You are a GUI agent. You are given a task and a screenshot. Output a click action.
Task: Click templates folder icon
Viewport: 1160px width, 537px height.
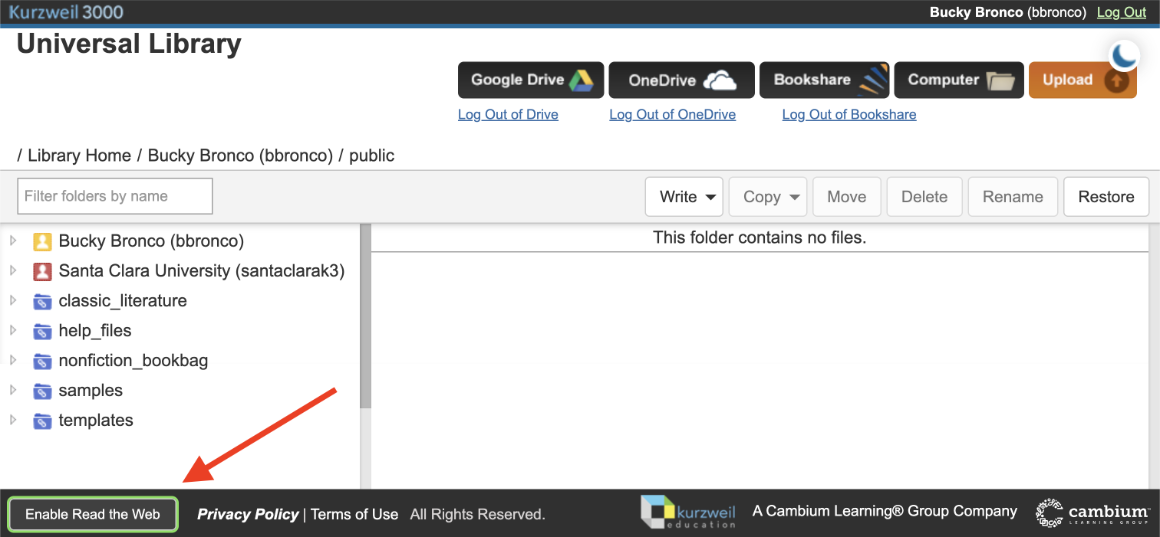click(42, 421)
